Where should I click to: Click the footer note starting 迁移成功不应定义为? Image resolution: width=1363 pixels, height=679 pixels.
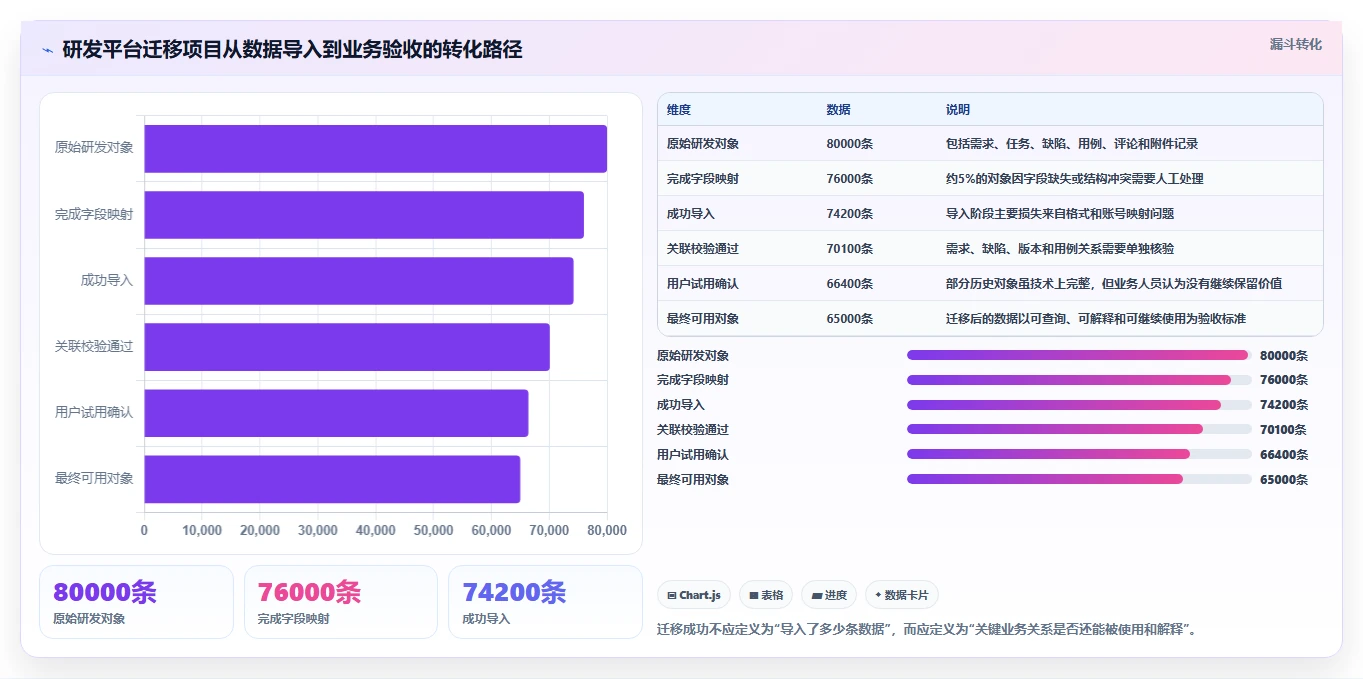point(927,630)
